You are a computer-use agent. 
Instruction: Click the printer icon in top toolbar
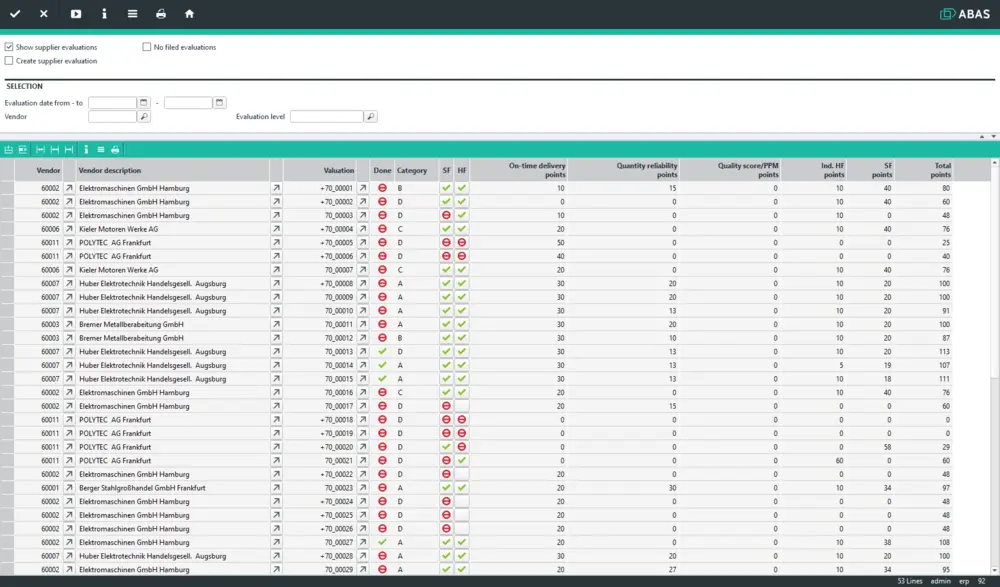click(x=161, y=13)
